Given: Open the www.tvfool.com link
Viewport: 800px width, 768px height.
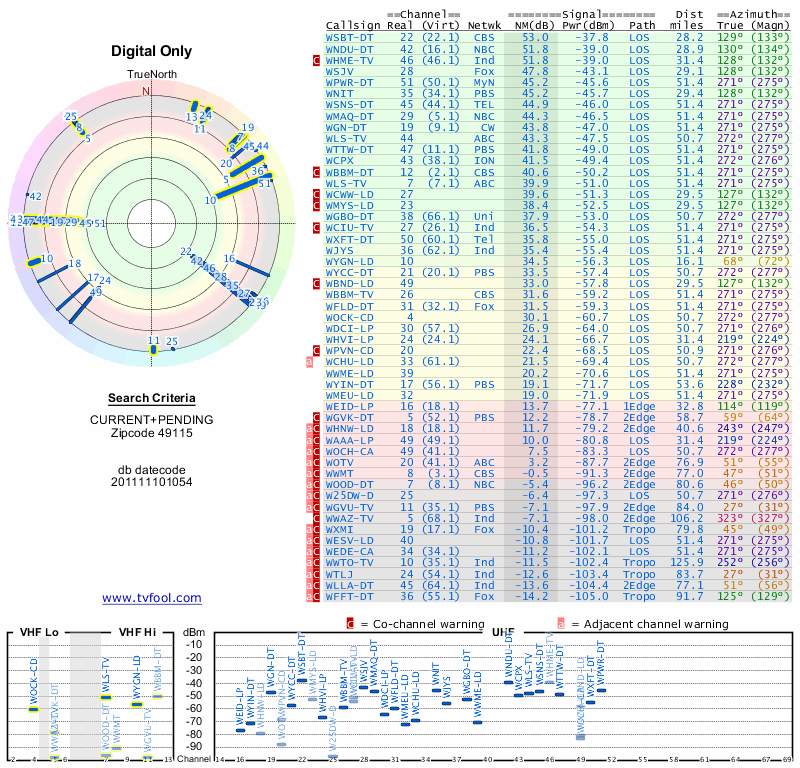Looking at the screenshot, I should point(152,598).
